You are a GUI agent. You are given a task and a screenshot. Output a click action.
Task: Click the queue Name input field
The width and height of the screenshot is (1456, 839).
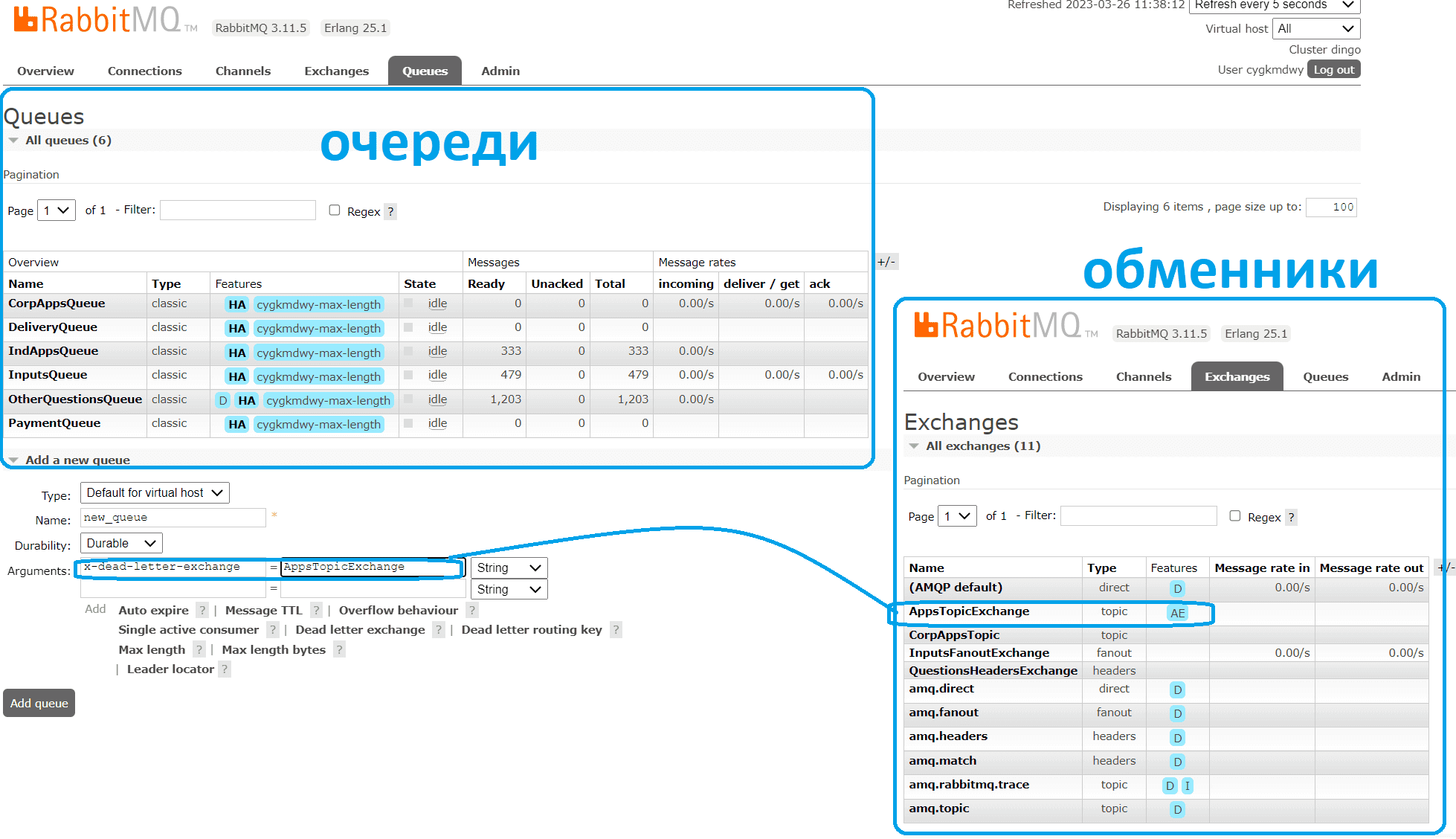[173, 518]
